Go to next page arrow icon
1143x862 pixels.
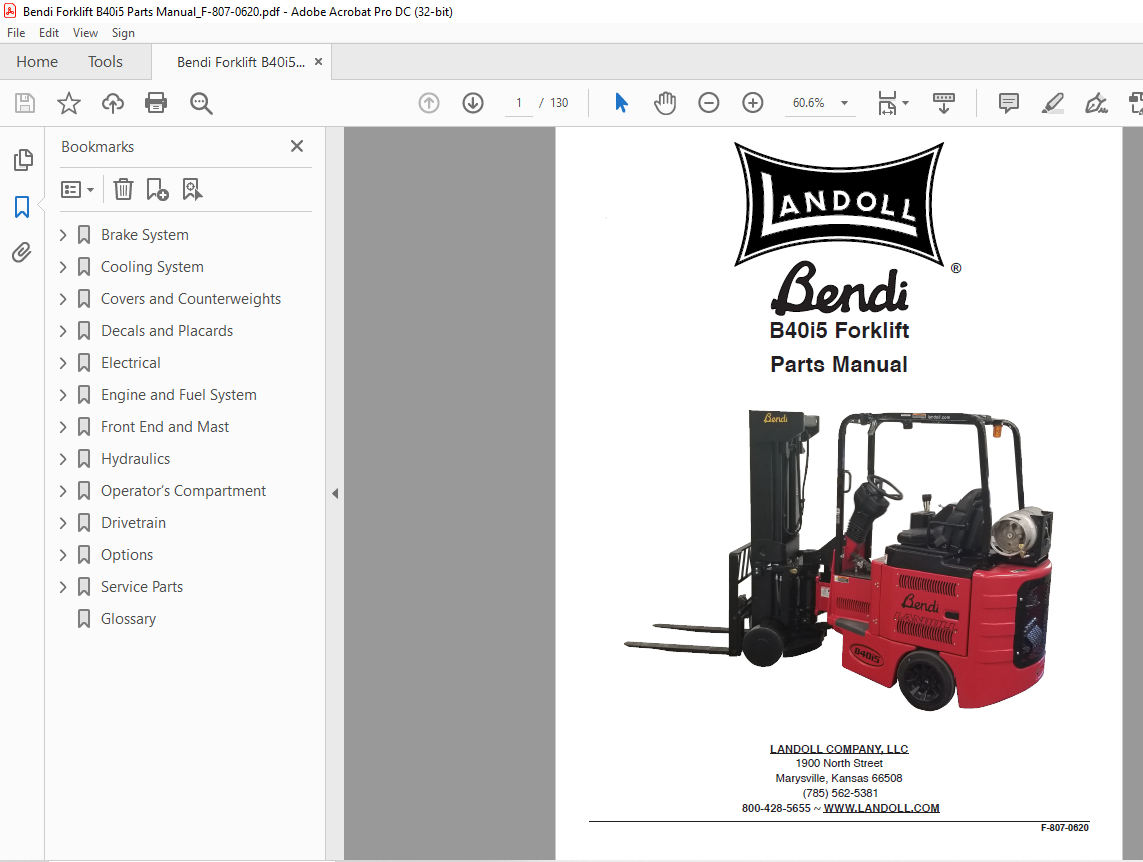point(473,103)
